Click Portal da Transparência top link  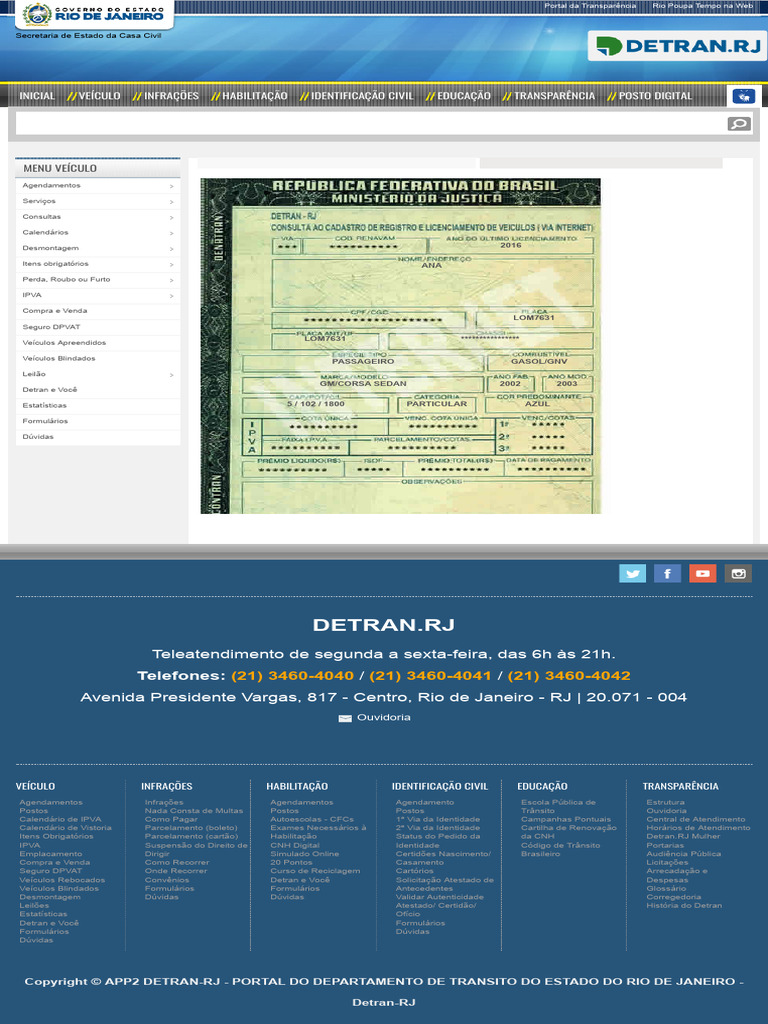[590, 6]
